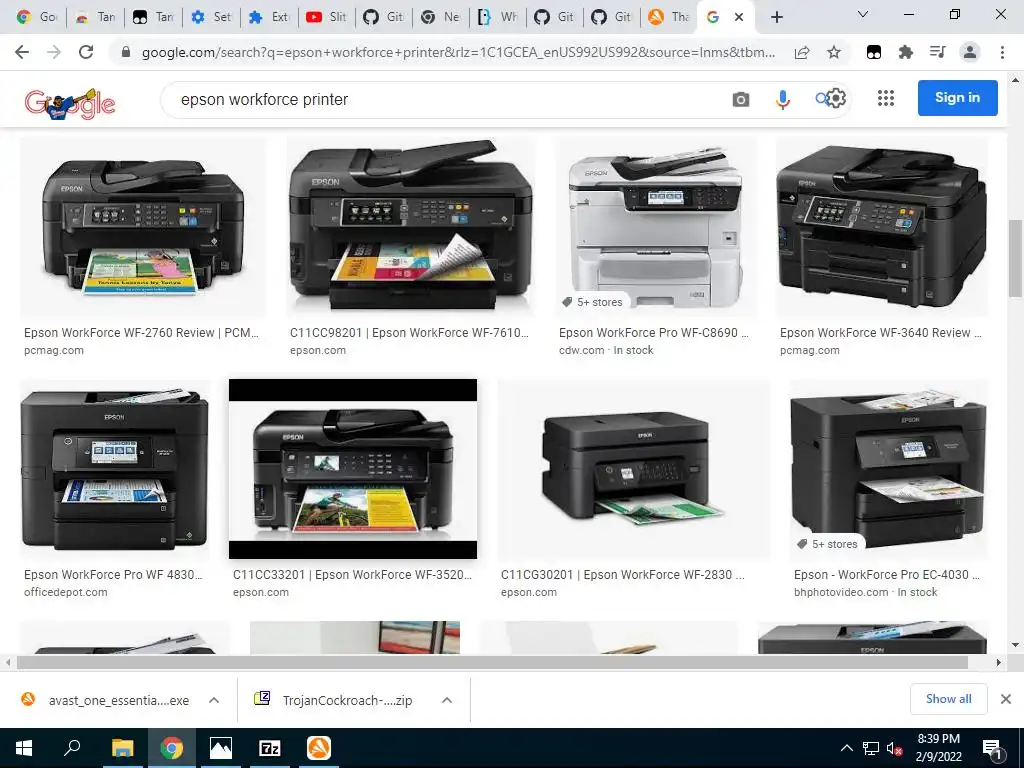Open WorkForce WF-3520 printer image

pyautogui.click(x=353, y=469)
